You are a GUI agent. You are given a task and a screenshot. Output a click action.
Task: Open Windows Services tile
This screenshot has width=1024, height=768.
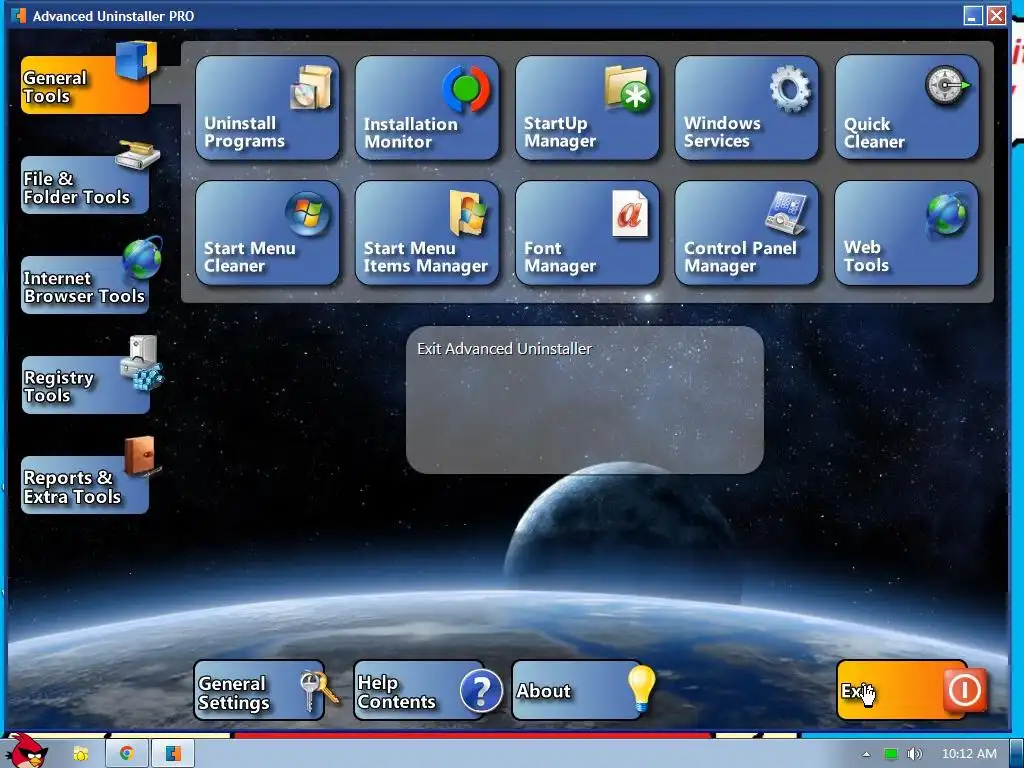tap(746, 108)
